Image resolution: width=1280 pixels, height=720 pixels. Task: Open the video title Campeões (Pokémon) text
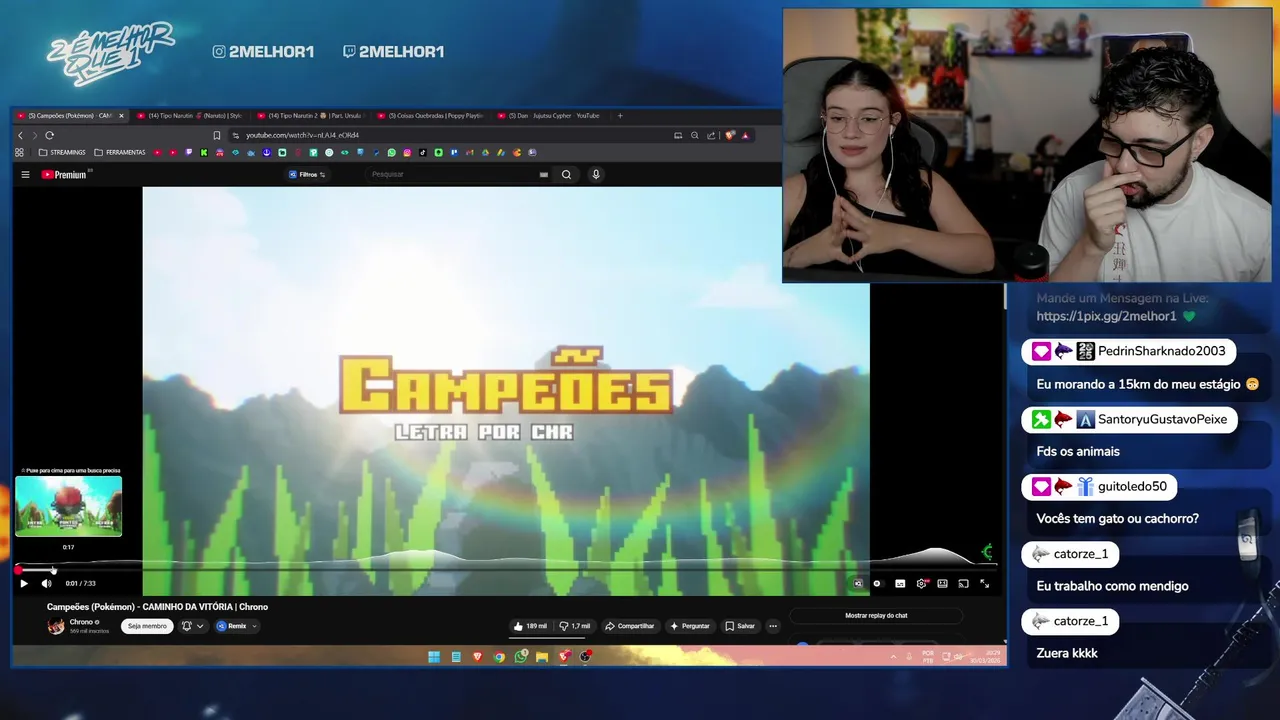tap(157, 607)
